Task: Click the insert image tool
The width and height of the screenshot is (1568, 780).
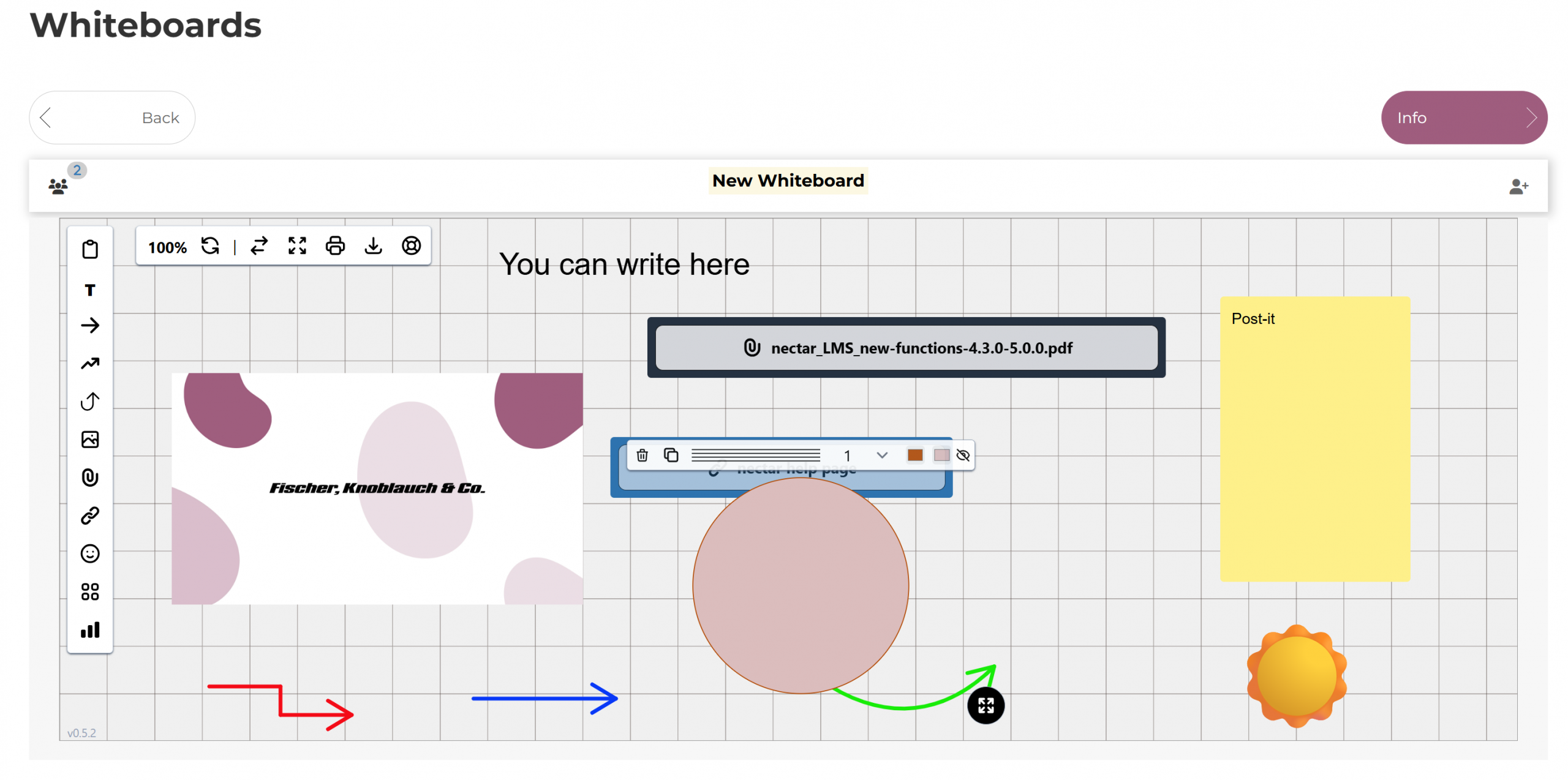Action: pyautogui.click(x=89, y=440)
